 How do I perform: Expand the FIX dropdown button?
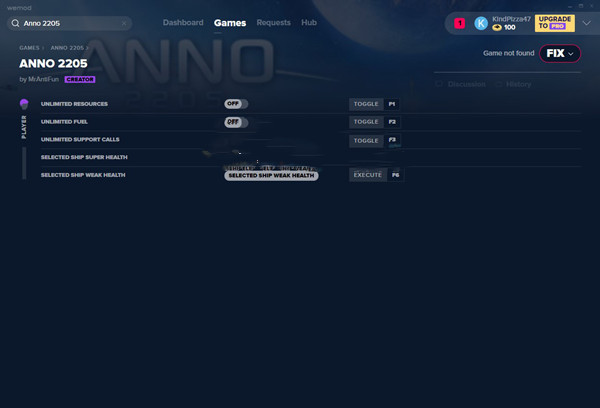click(x=559, y=53)
